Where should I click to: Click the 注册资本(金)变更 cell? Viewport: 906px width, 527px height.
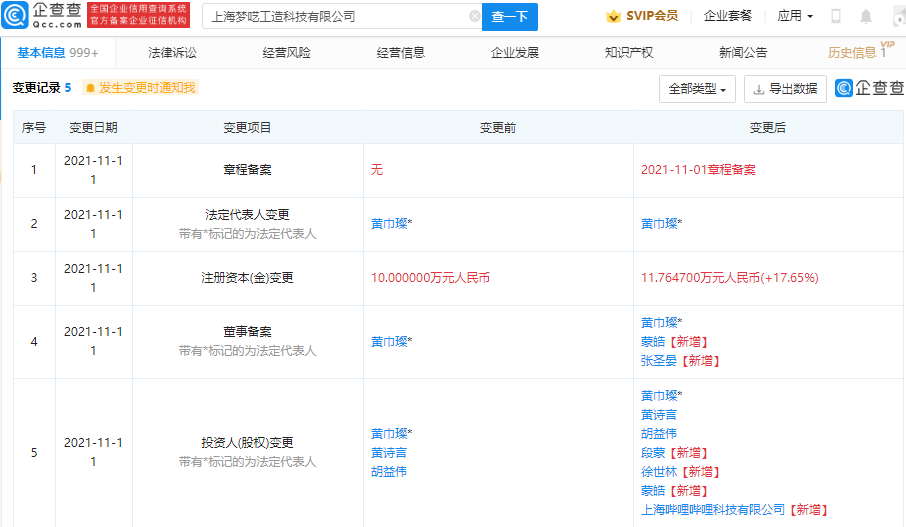(247, 278)
